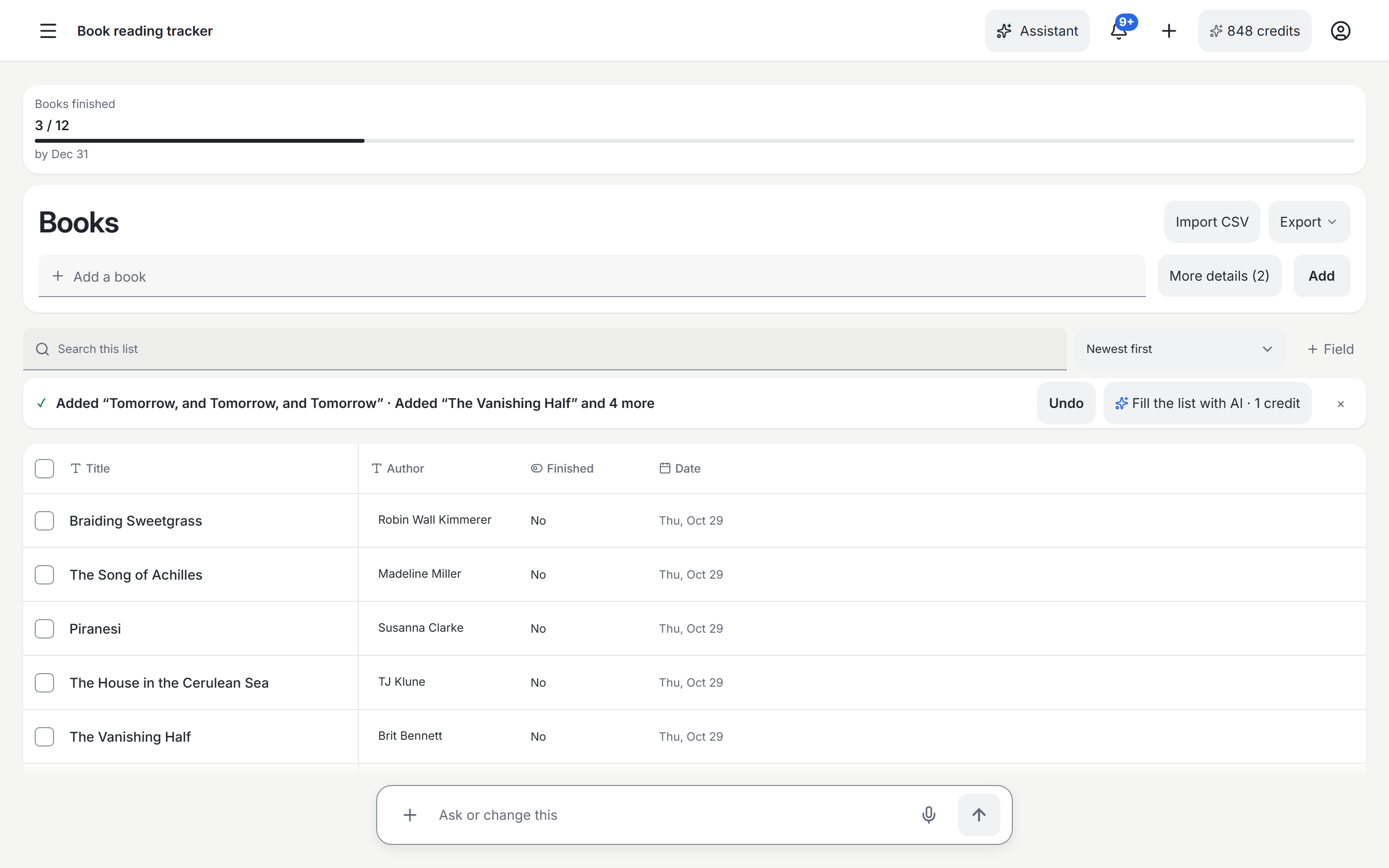Open the Assistant panel
Viewport: 1389px width, 868px height.
[x=1037, y=31]
